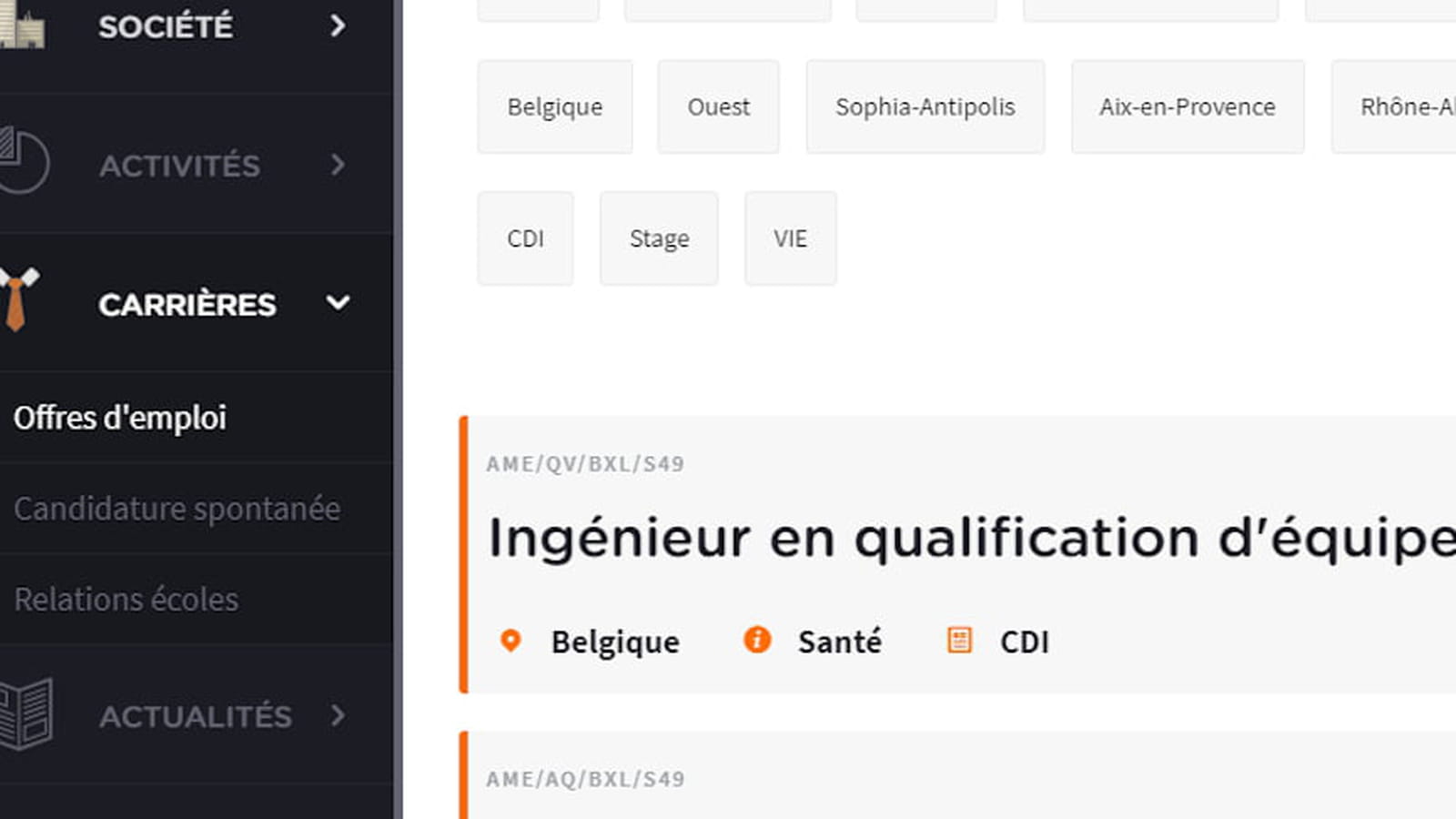Expand the Activités menu chevron
1456x819 pixels.
338,165
